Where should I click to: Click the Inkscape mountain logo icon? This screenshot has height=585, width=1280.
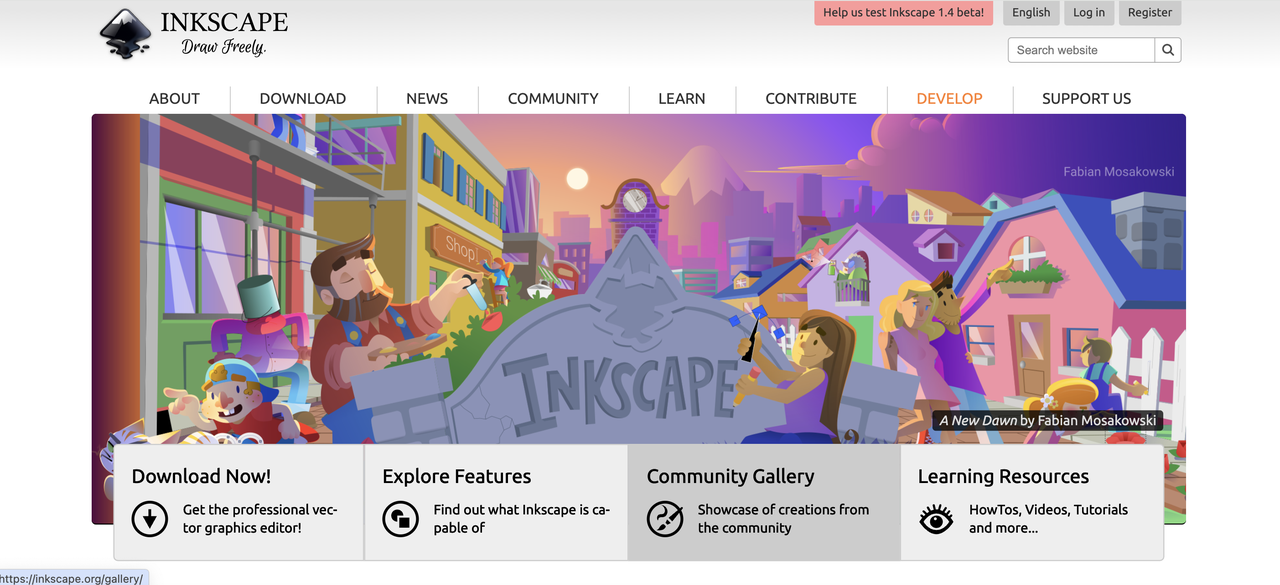click(x=125, y=35)
